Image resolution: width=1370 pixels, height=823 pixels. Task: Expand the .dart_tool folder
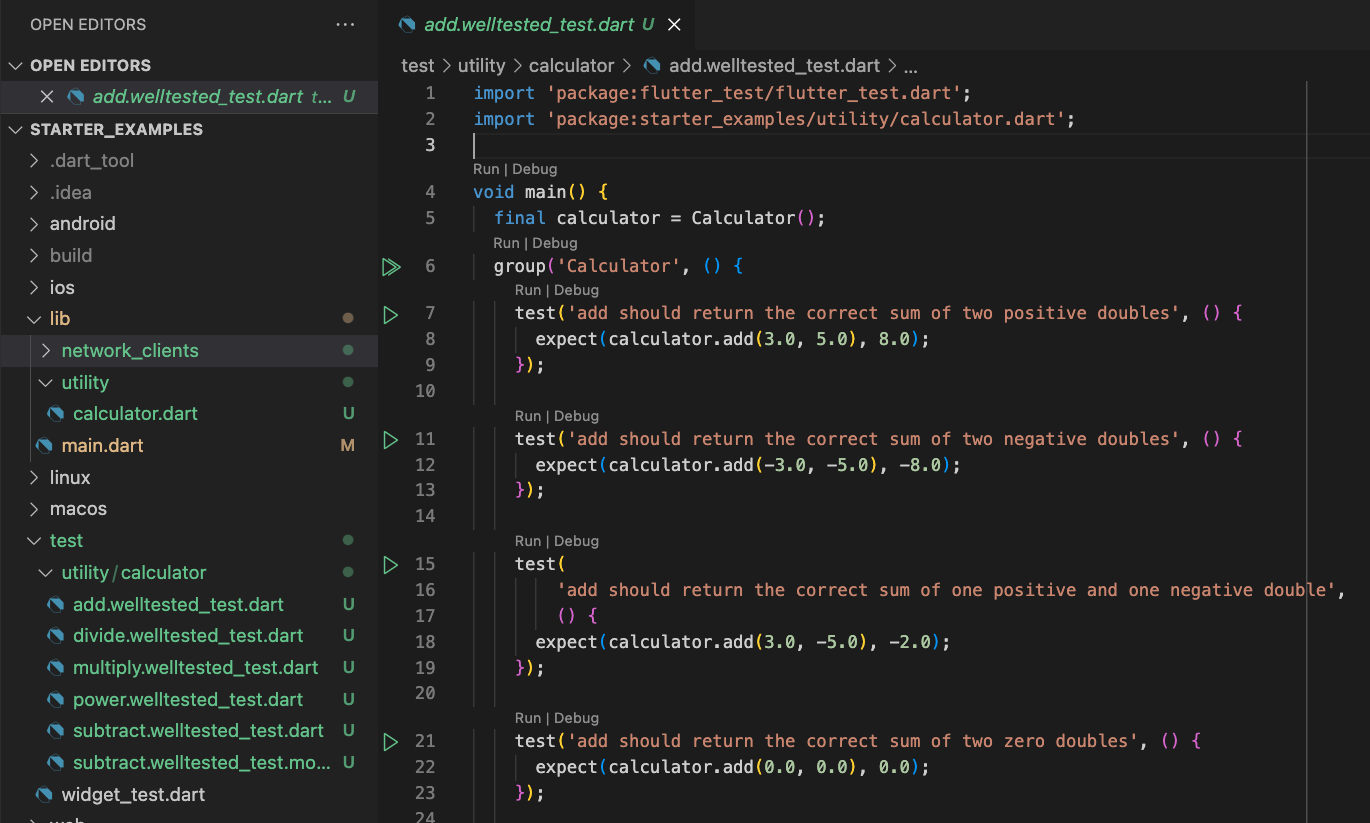click(x=35, y=161)
